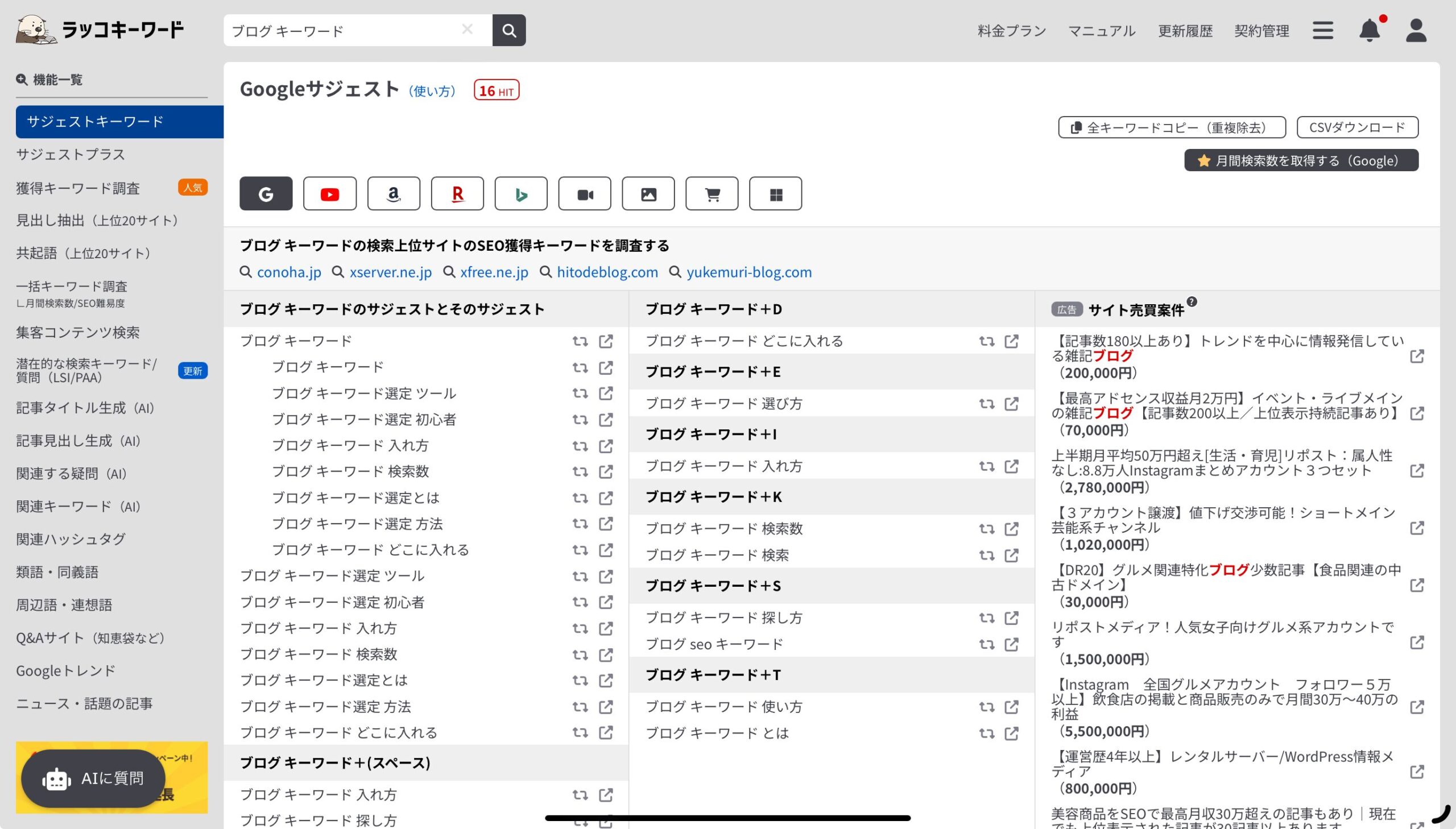Open 見出し抽出（上位20サイト） in sidebar

(x=97, y=221)
